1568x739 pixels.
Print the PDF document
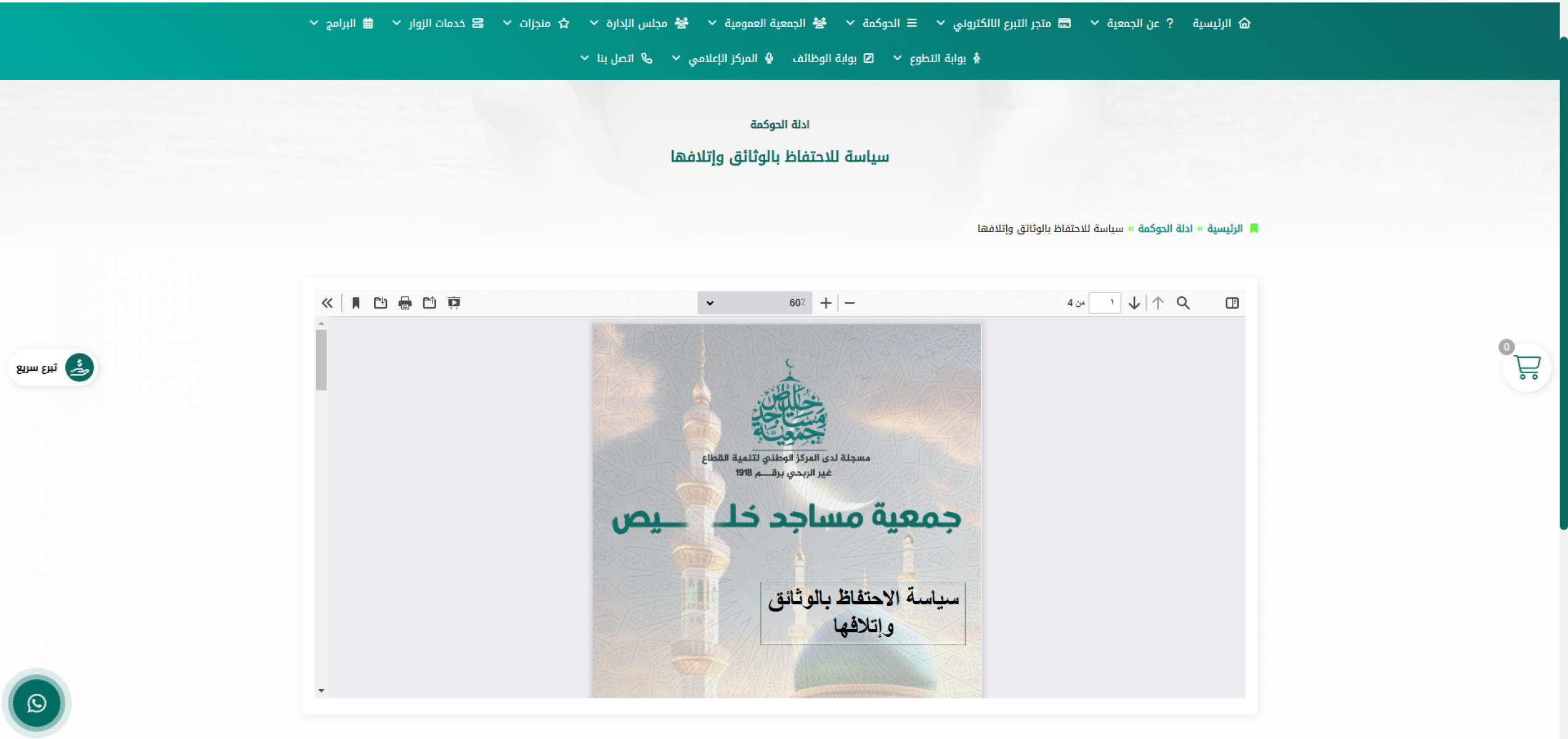click(x=405, y=303)
